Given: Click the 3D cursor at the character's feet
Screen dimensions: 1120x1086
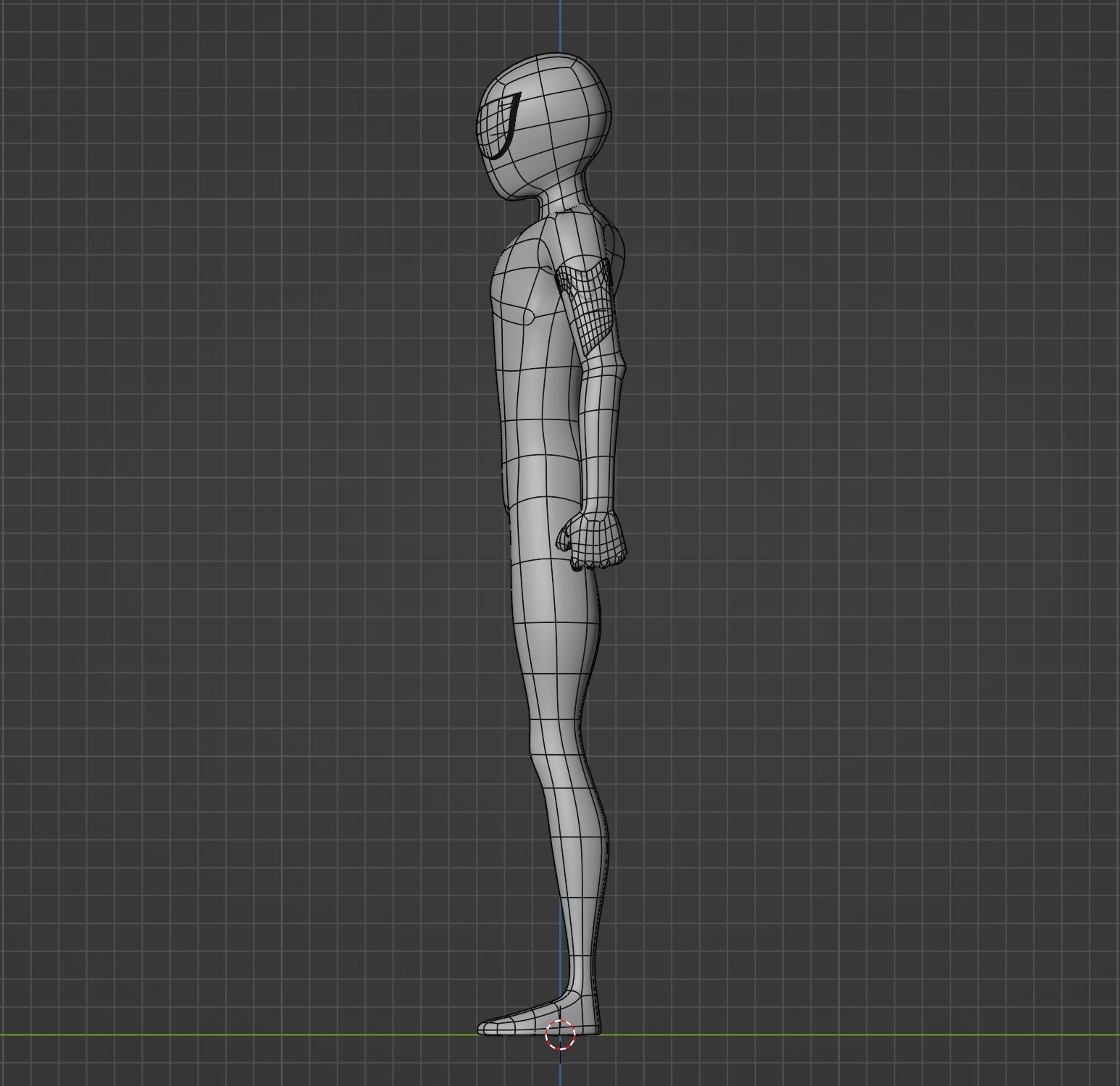Looking at the screenshot, I should [560, 1034].
